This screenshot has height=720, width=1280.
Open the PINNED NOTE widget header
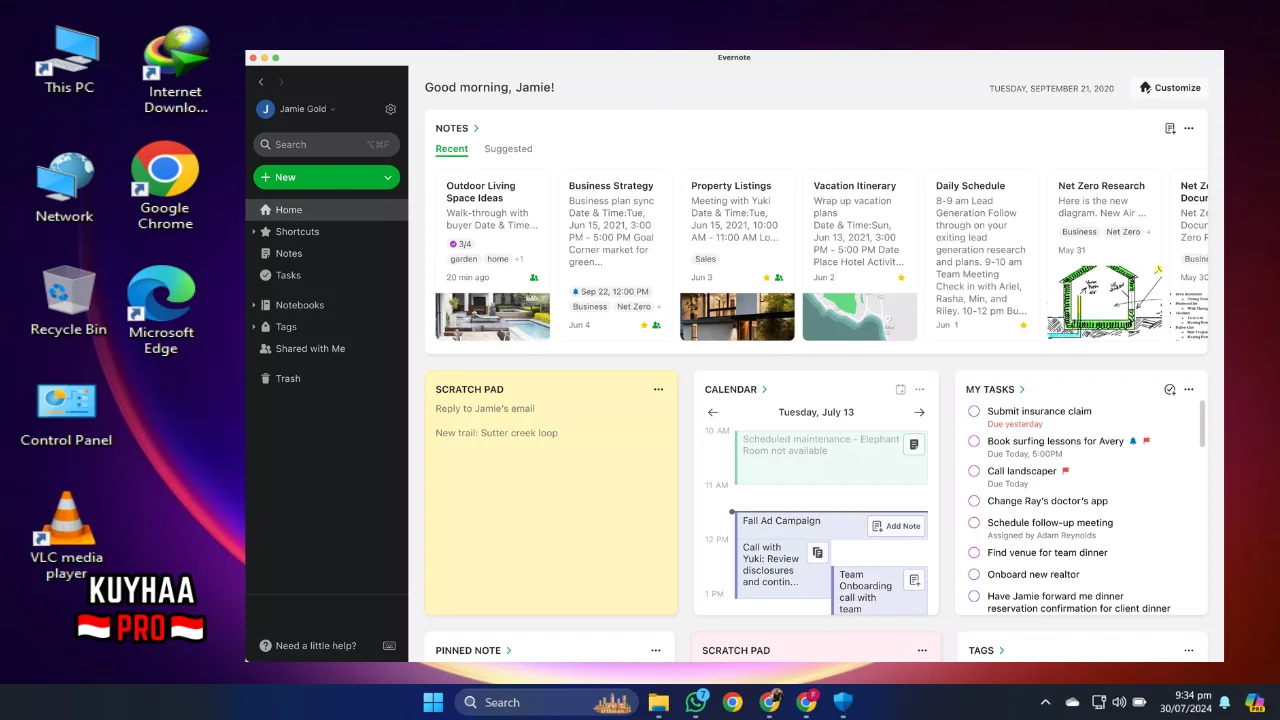[473, 651]
